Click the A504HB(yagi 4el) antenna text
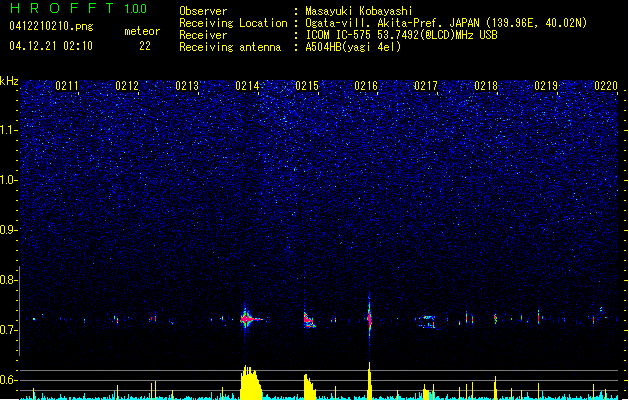Screen dimensions: 629x400 (x=353, y=47)
